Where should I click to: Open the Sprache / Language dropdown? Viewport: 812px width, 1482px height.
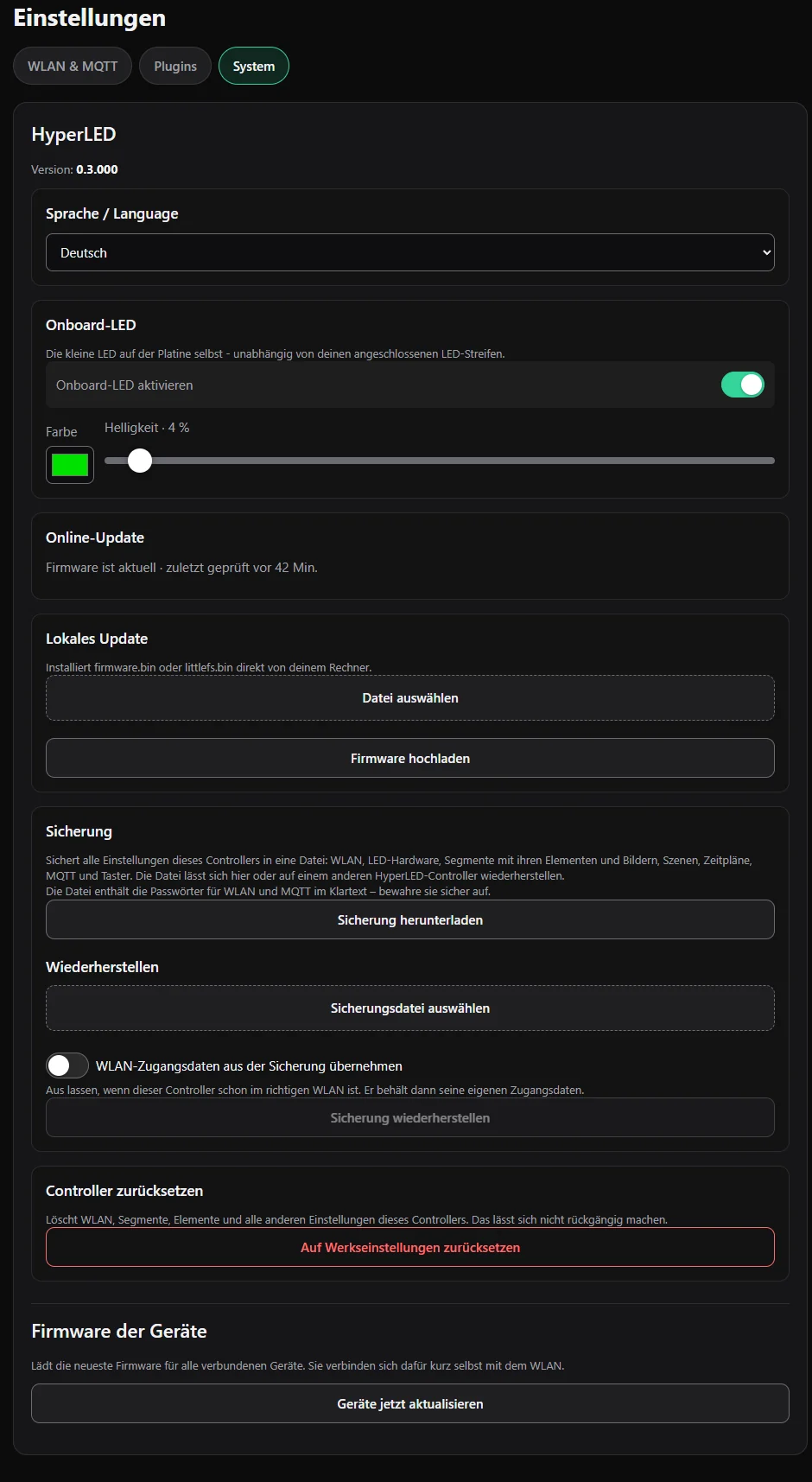click(410, 252)
